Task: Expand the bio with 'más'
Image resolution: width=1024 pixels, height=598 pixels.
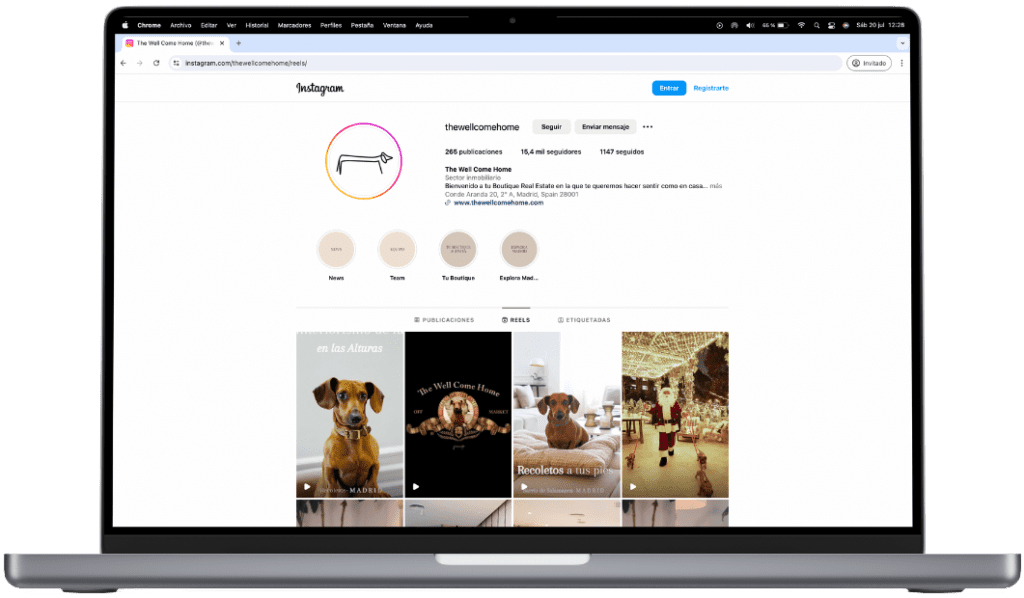Action: point(716,186)
